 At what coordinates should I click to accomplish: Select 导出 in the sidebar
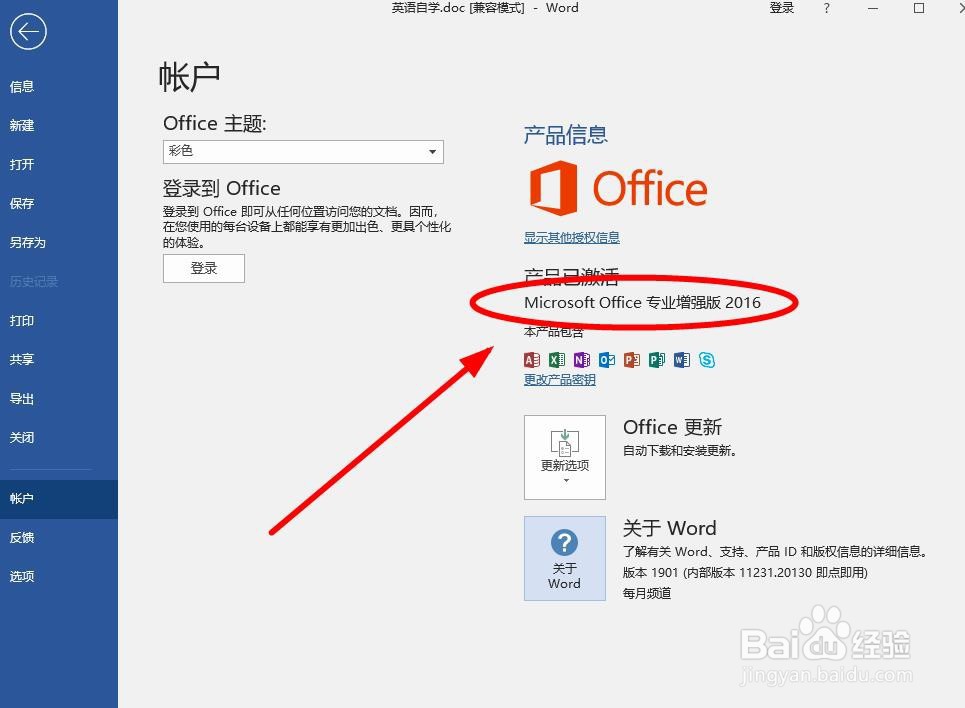tap(22, 399)
